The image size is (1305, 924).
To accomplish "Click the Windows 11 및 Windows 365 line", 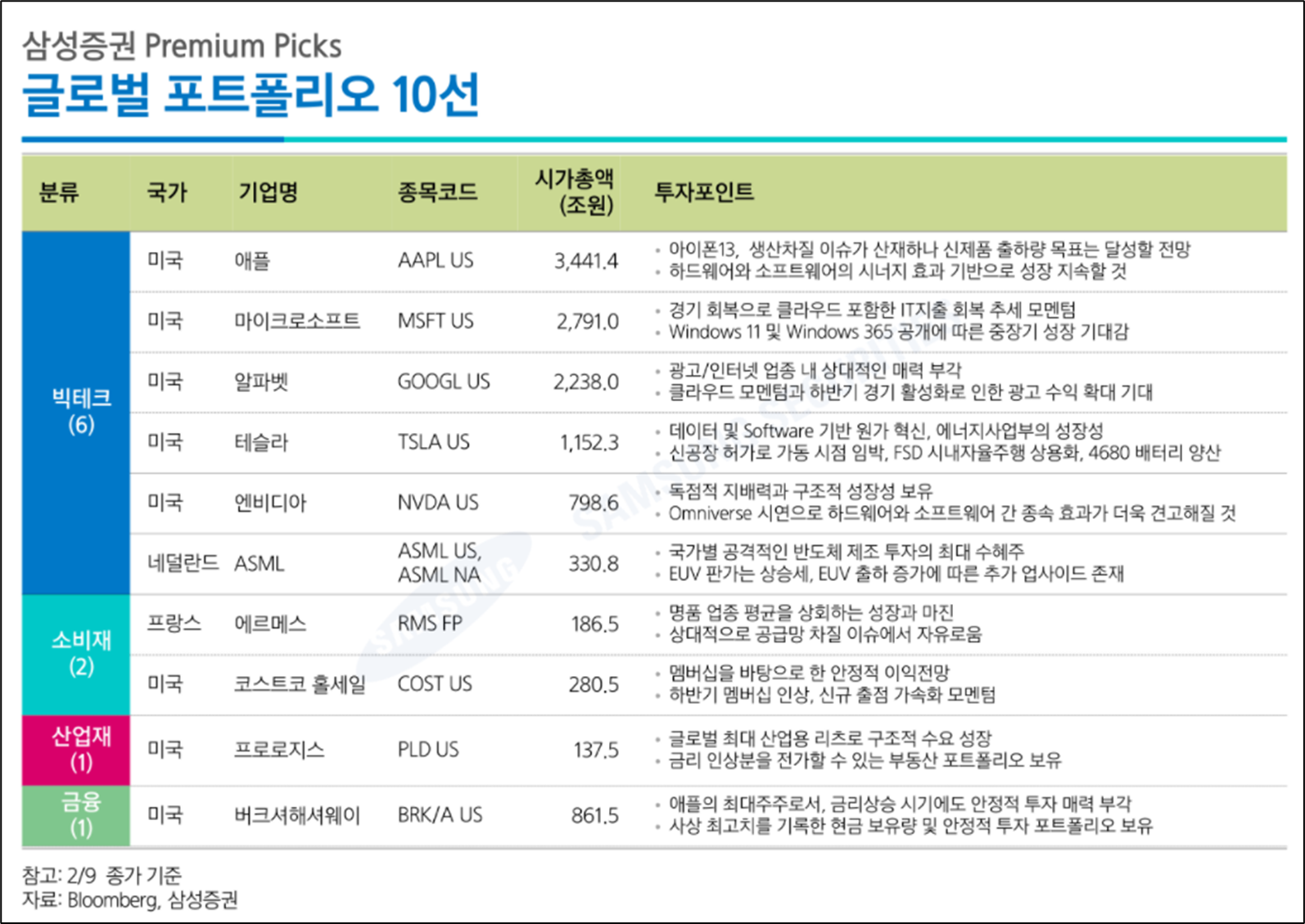I will [x=898, y=332].
